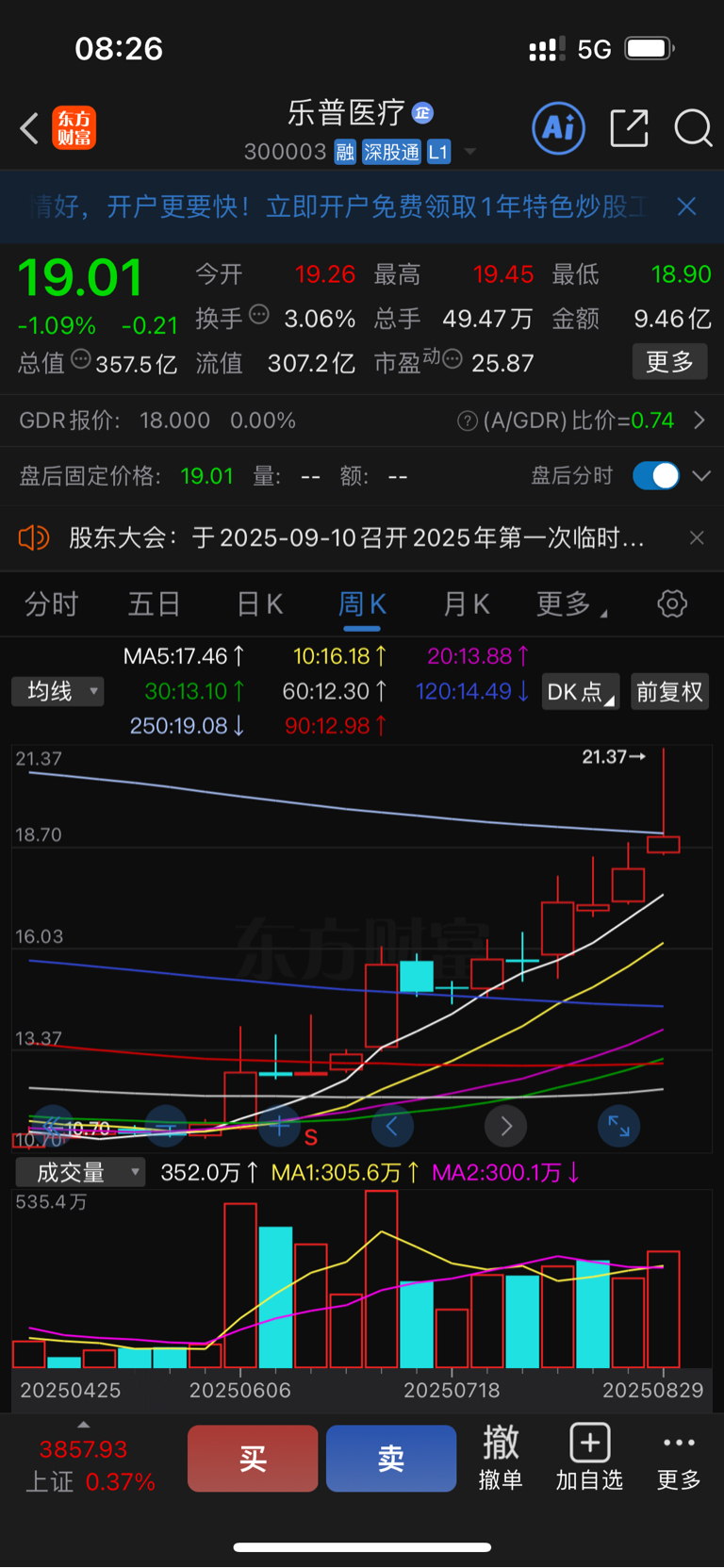Screen dimensions: 724x1568
Task: Switch to the 分时 tab
Action: tap(51, 604)
